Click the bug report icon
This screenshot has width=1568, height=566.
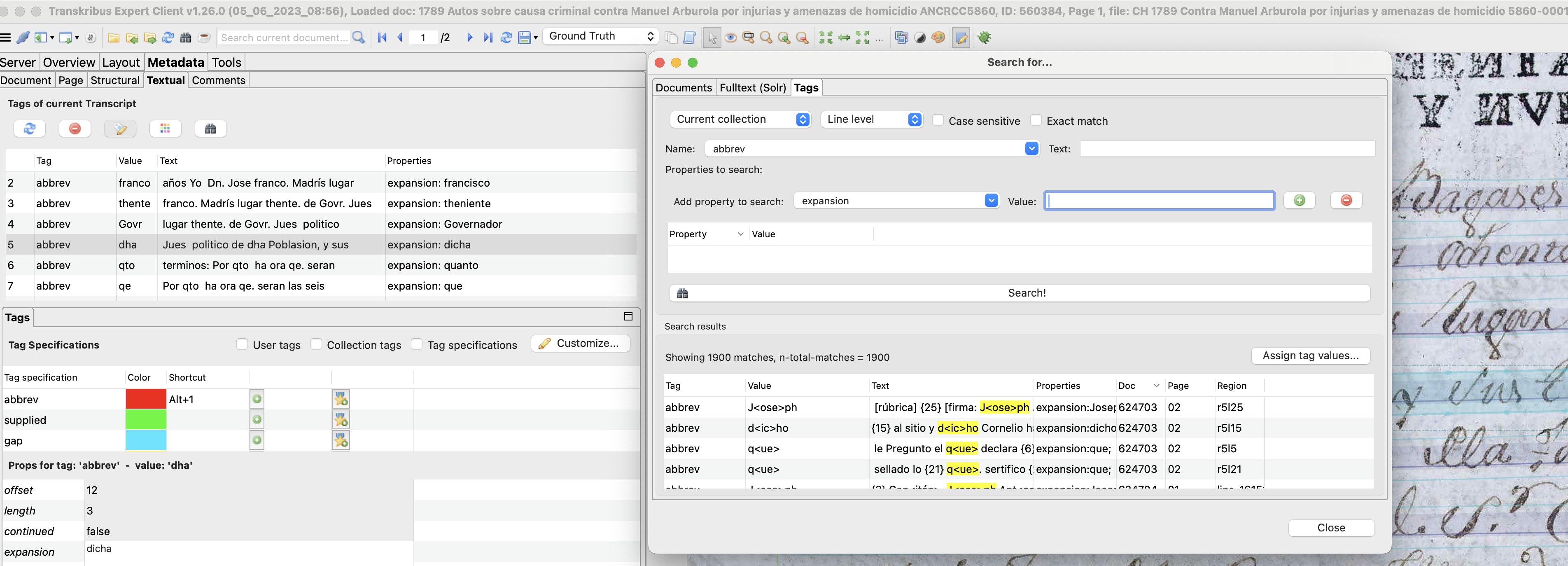[x=984, y=38]
